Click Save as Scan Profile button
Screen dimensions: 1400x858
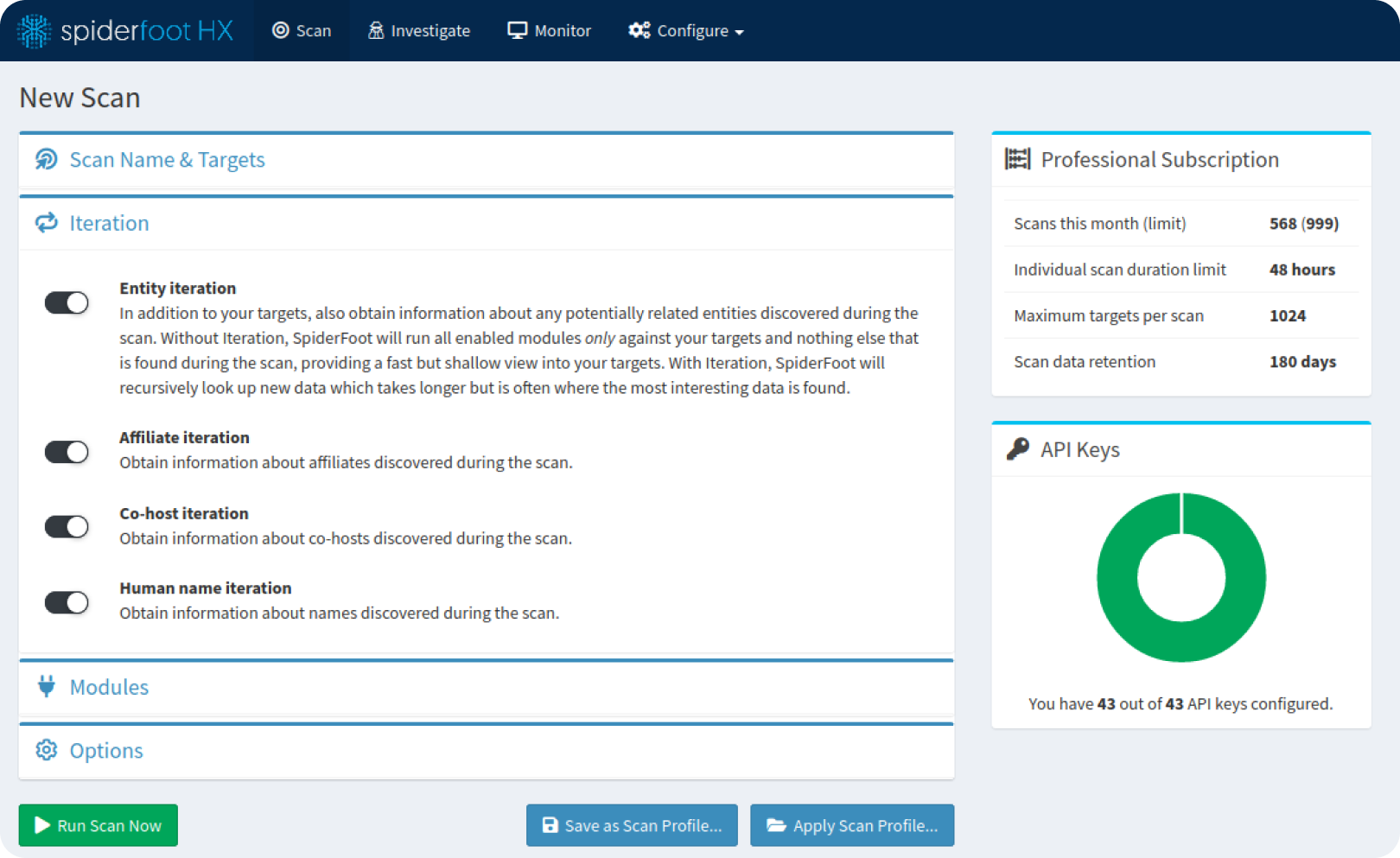(632, 825)
